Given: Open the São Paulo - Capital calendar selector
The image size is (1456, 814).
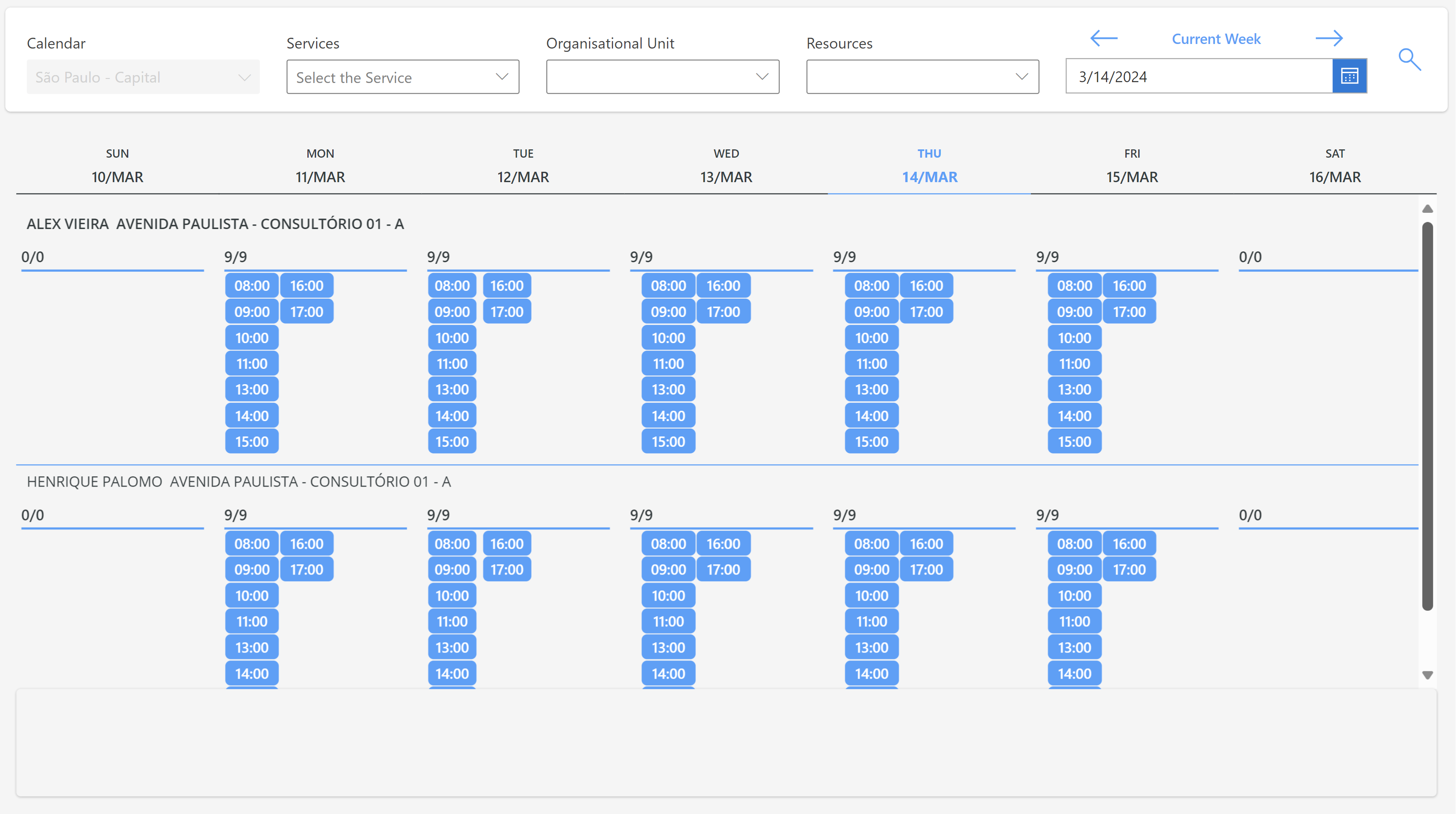Looking at the screenshot, I should 143,77.
